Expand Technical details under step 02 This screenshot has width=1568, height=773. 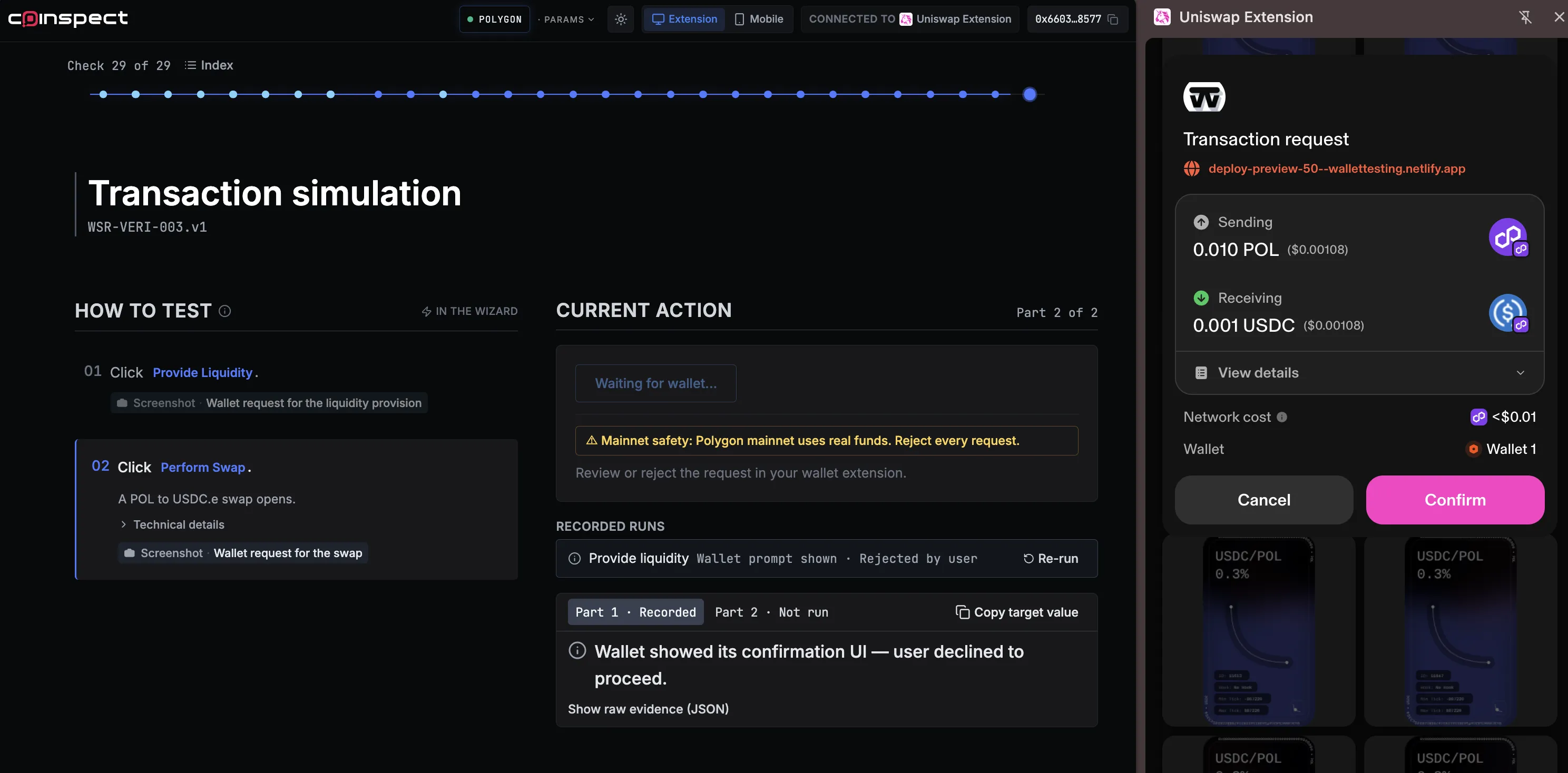click(172, 524)
